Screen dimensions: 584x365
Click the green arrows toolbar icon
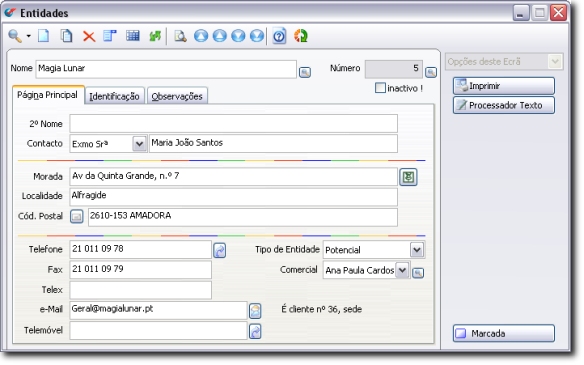(x=155, y=36)
